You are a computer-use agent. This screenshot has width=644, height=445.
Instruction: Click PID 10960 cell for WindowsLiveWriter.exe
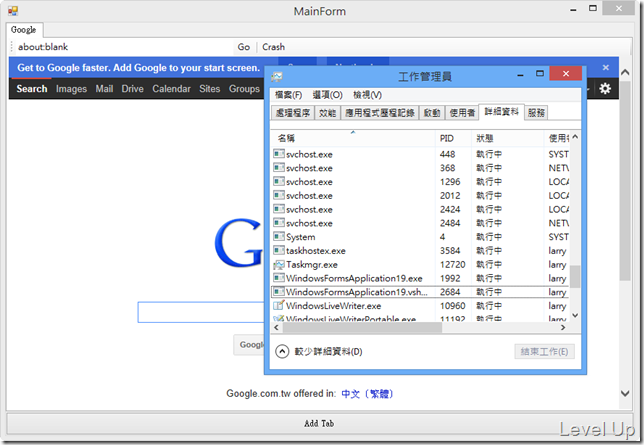(x=452, y=306)
